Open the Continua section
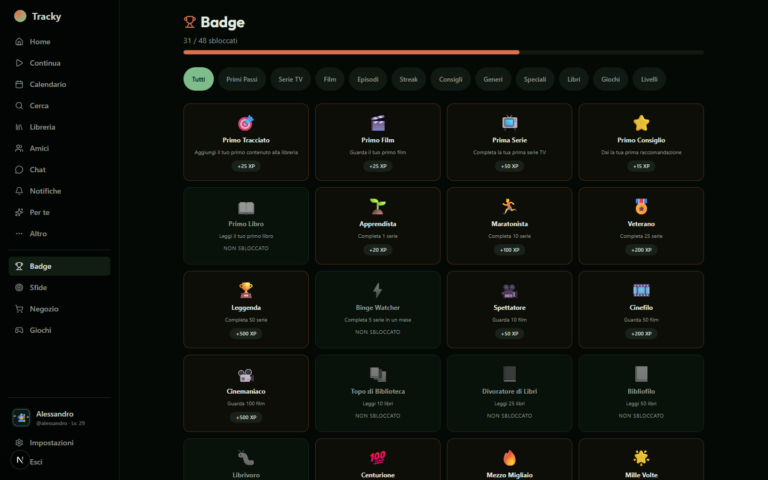This screenshot has height=480, width=768. click(x=59, y=63)
